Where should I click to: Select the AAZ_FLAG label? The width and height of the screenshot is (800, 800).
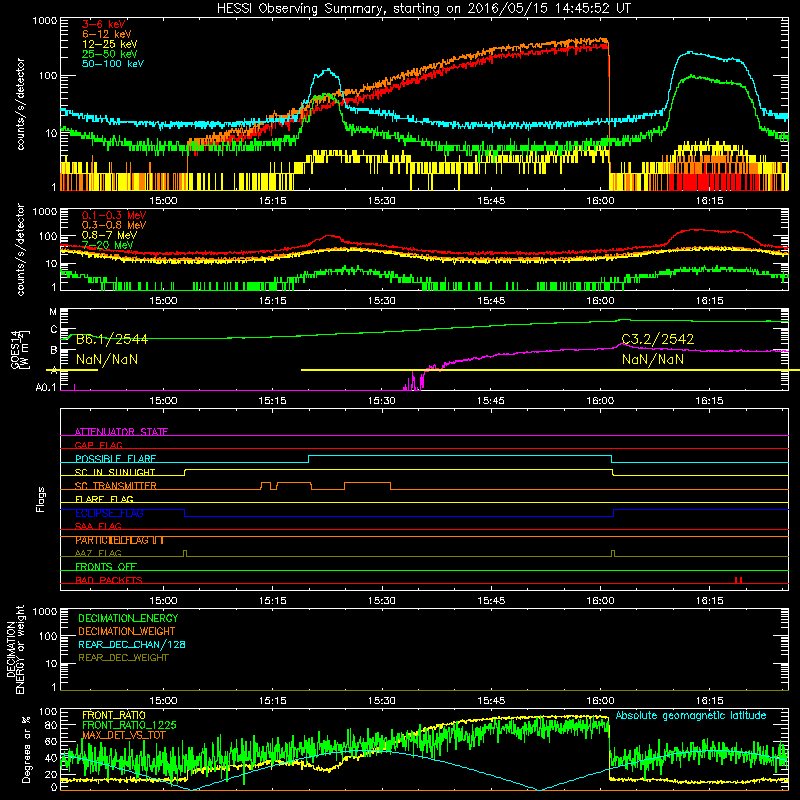98,553
